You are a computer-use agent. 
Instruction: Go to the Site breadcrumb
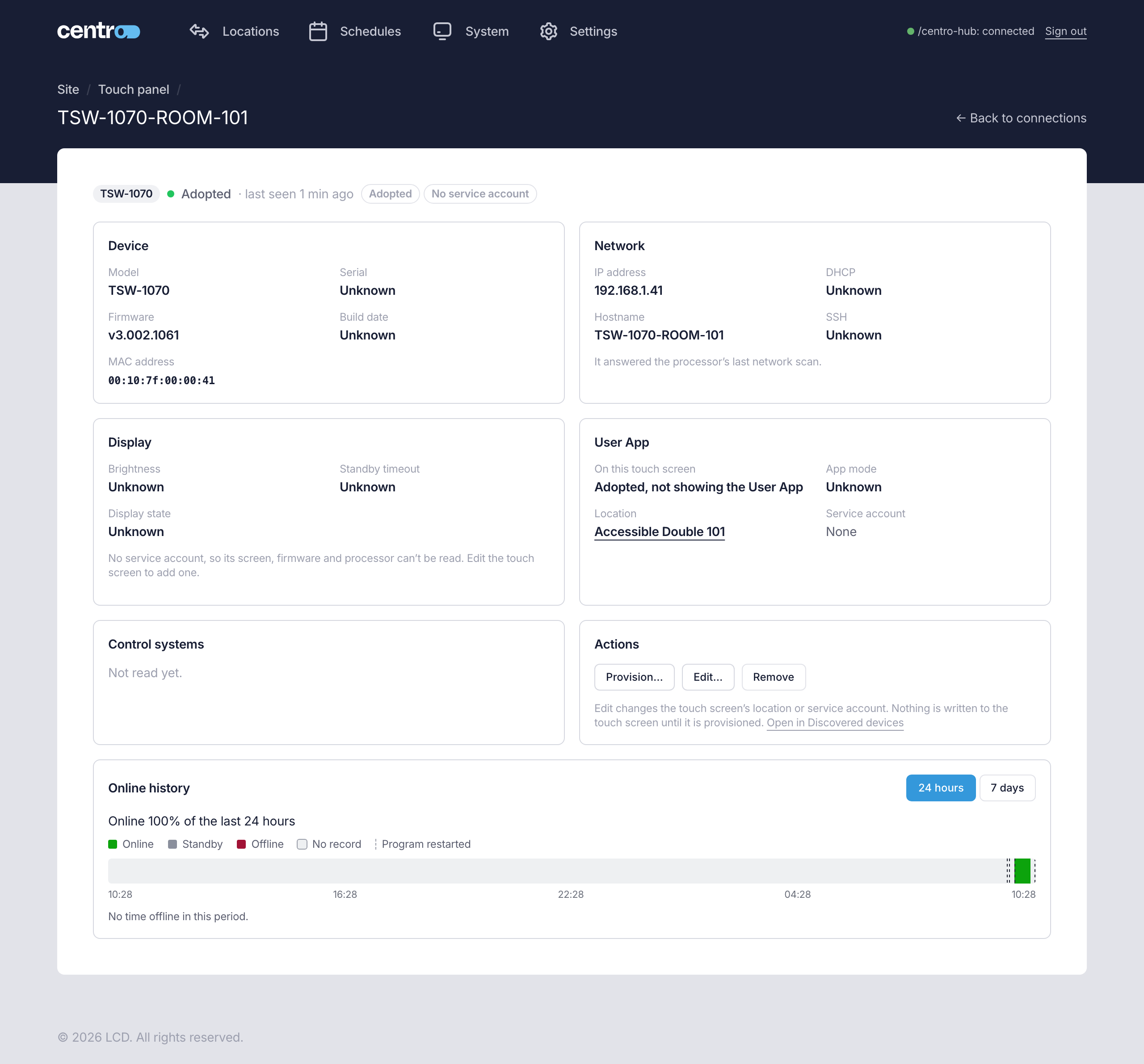pyautogui.click(x=68, y=89)
